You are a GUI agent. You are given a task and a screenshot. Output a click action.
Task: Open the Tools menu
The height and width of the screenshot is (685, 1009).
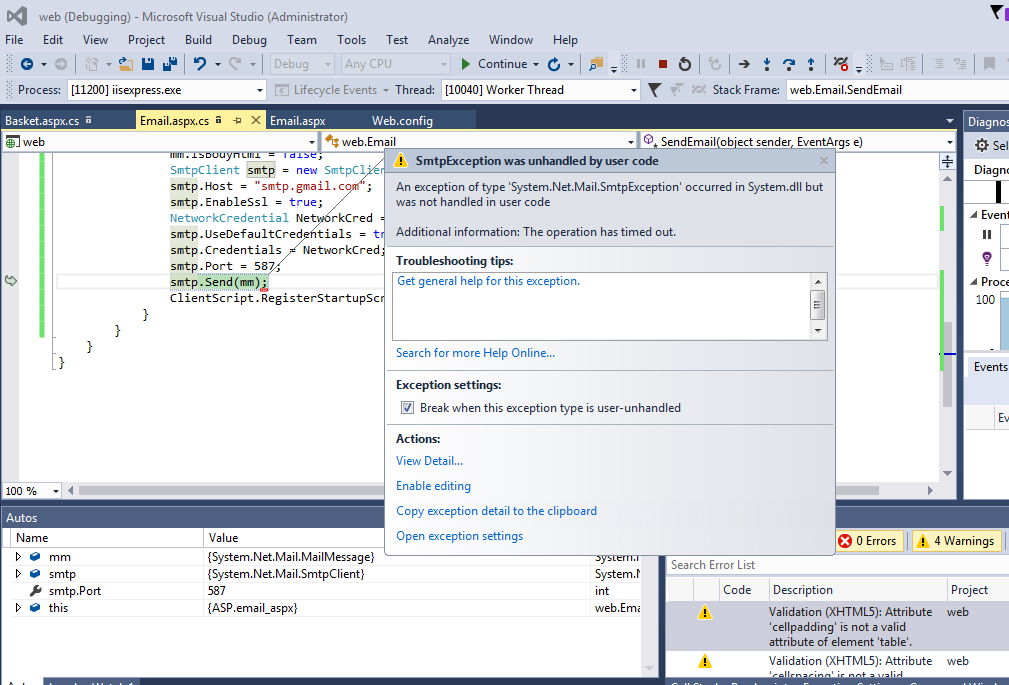coord(351,40)
